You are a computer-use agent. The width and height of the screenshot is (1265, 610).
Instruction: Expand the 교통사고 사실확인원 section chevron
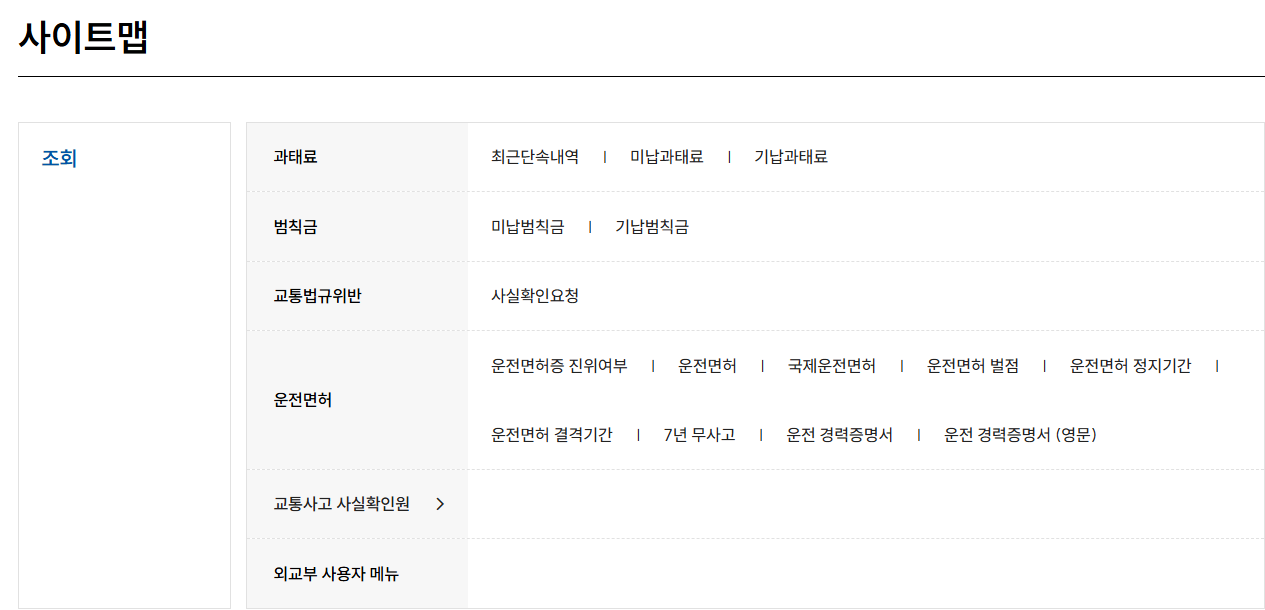pyautogui.click(x=439, y=504)
